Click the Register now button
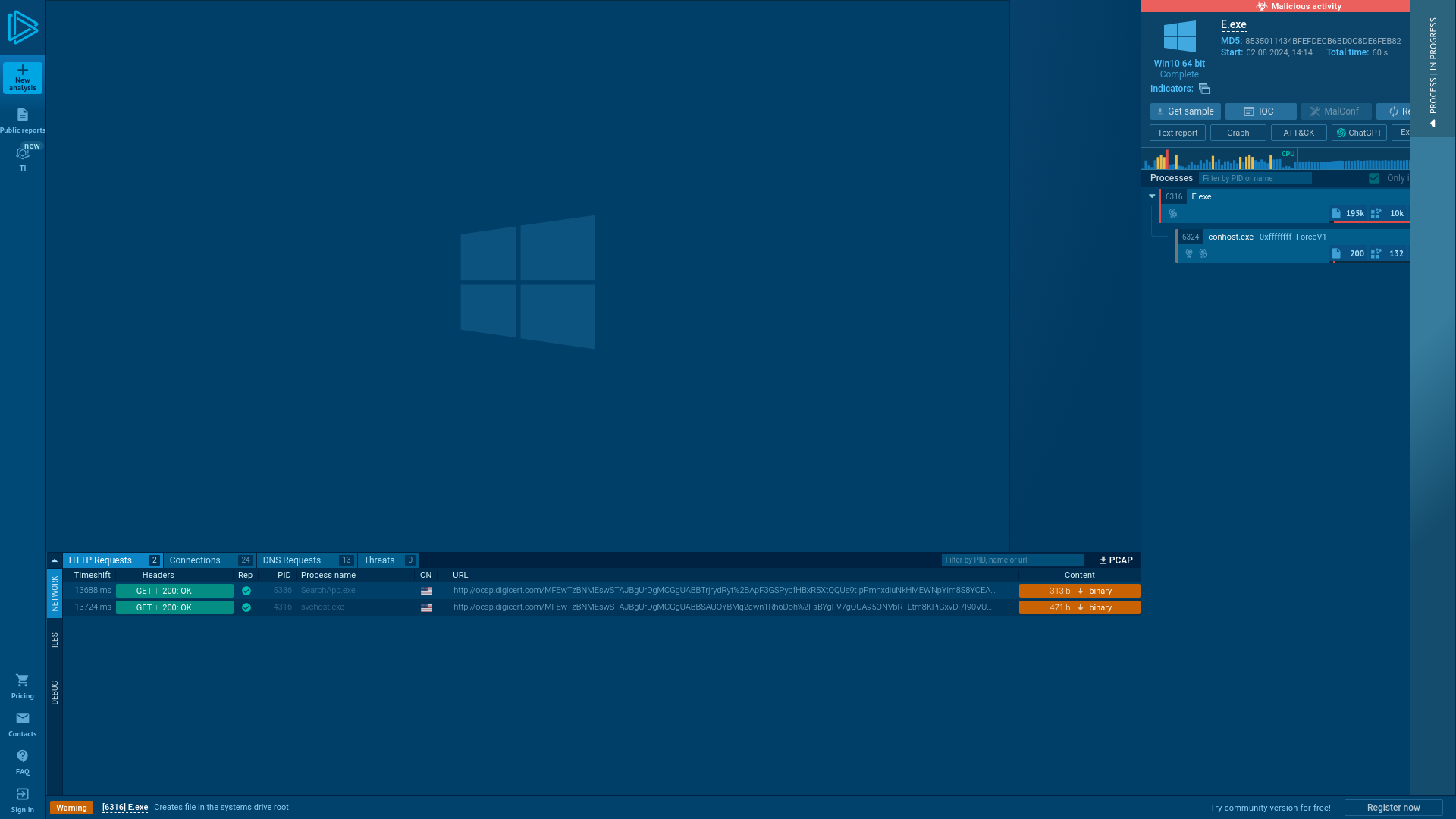 1393,808
